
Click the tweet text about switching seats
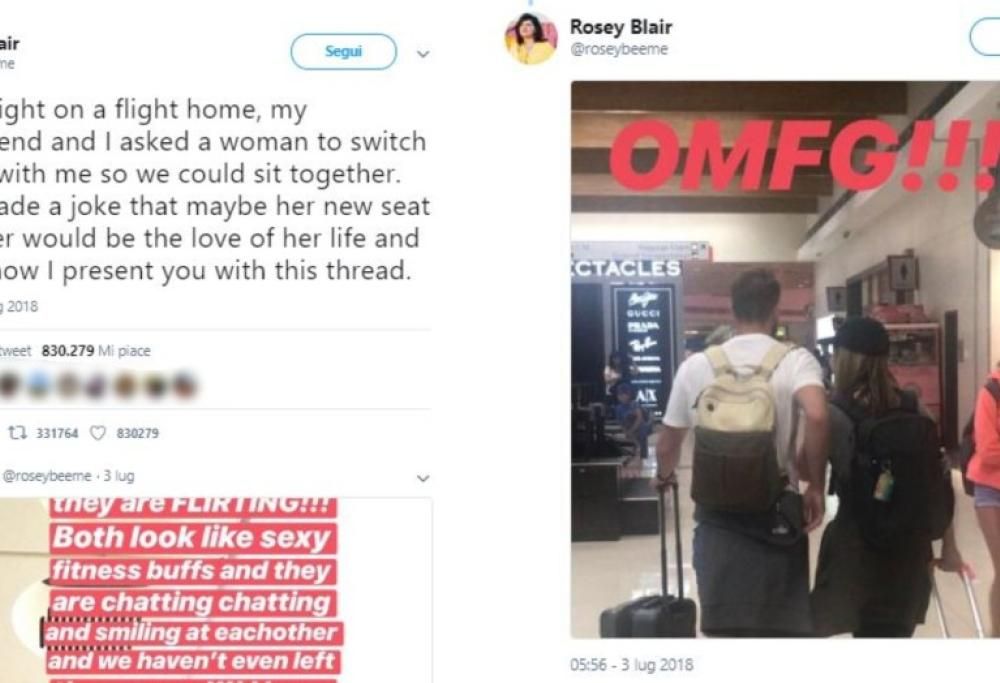[215, 190]
